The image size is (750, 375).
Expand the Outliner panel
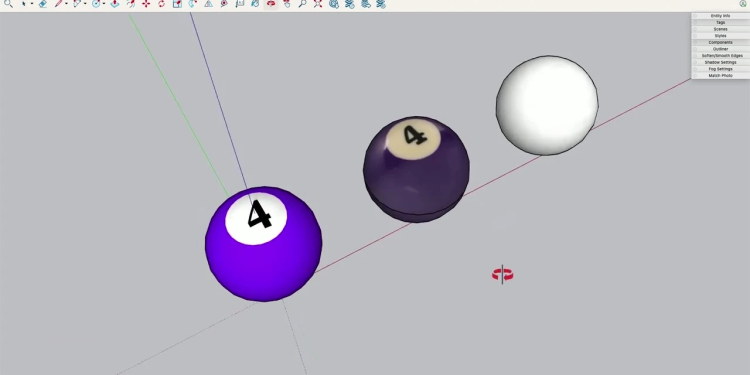coord(720,49)
